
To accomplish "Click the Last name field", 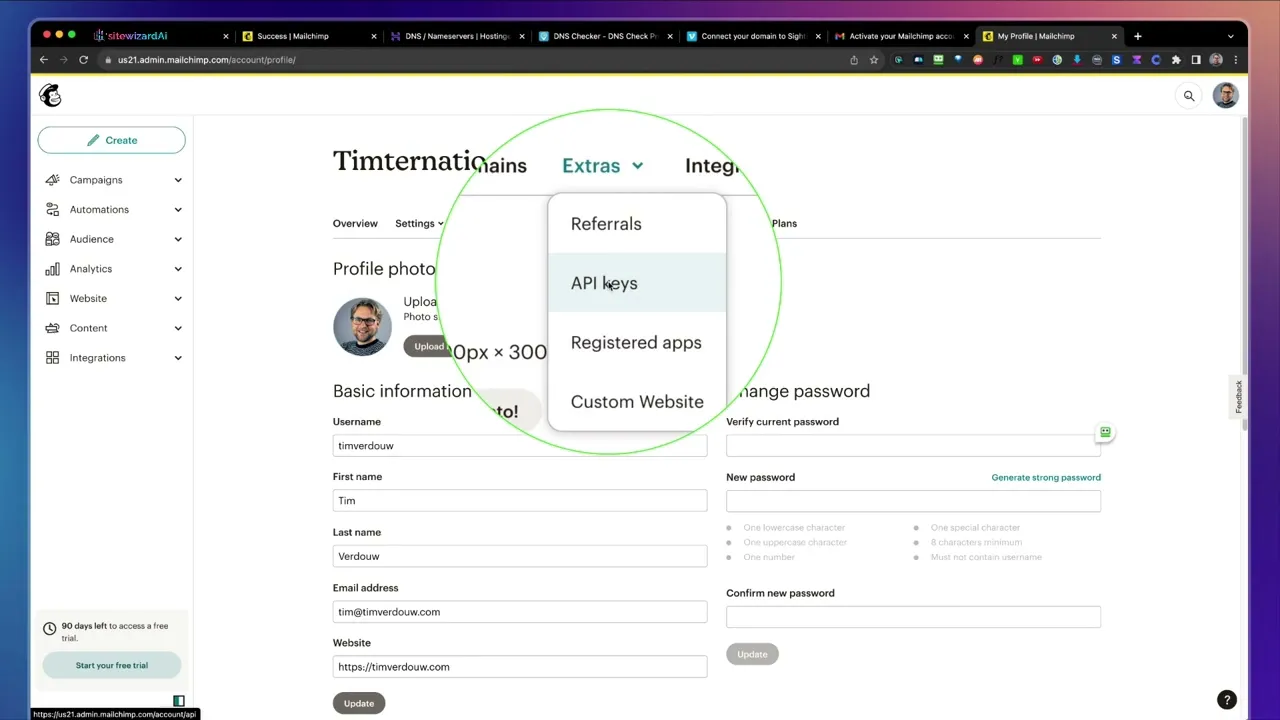I will coord(520,556).
